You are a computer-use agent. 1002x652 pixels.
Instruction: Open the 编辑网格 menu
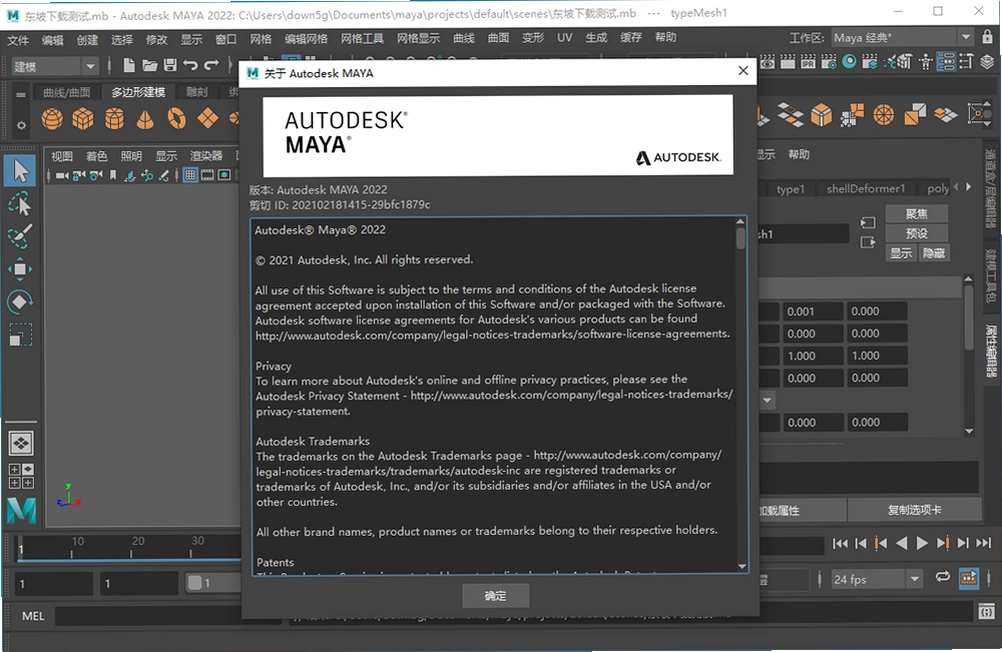306,39
